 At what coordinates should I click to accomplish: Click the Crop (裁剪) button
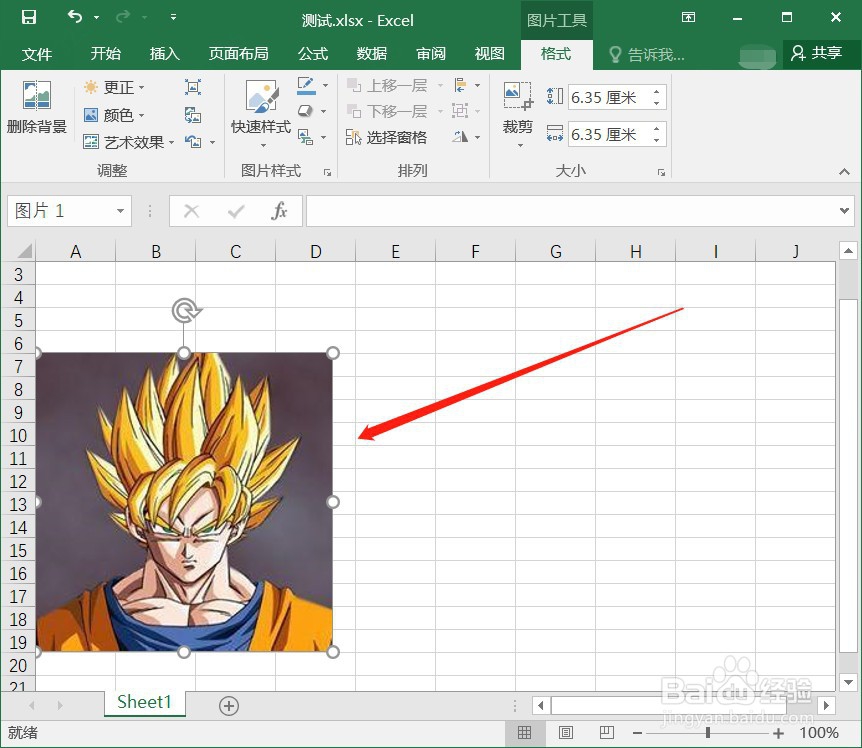[x=518, y=114]
